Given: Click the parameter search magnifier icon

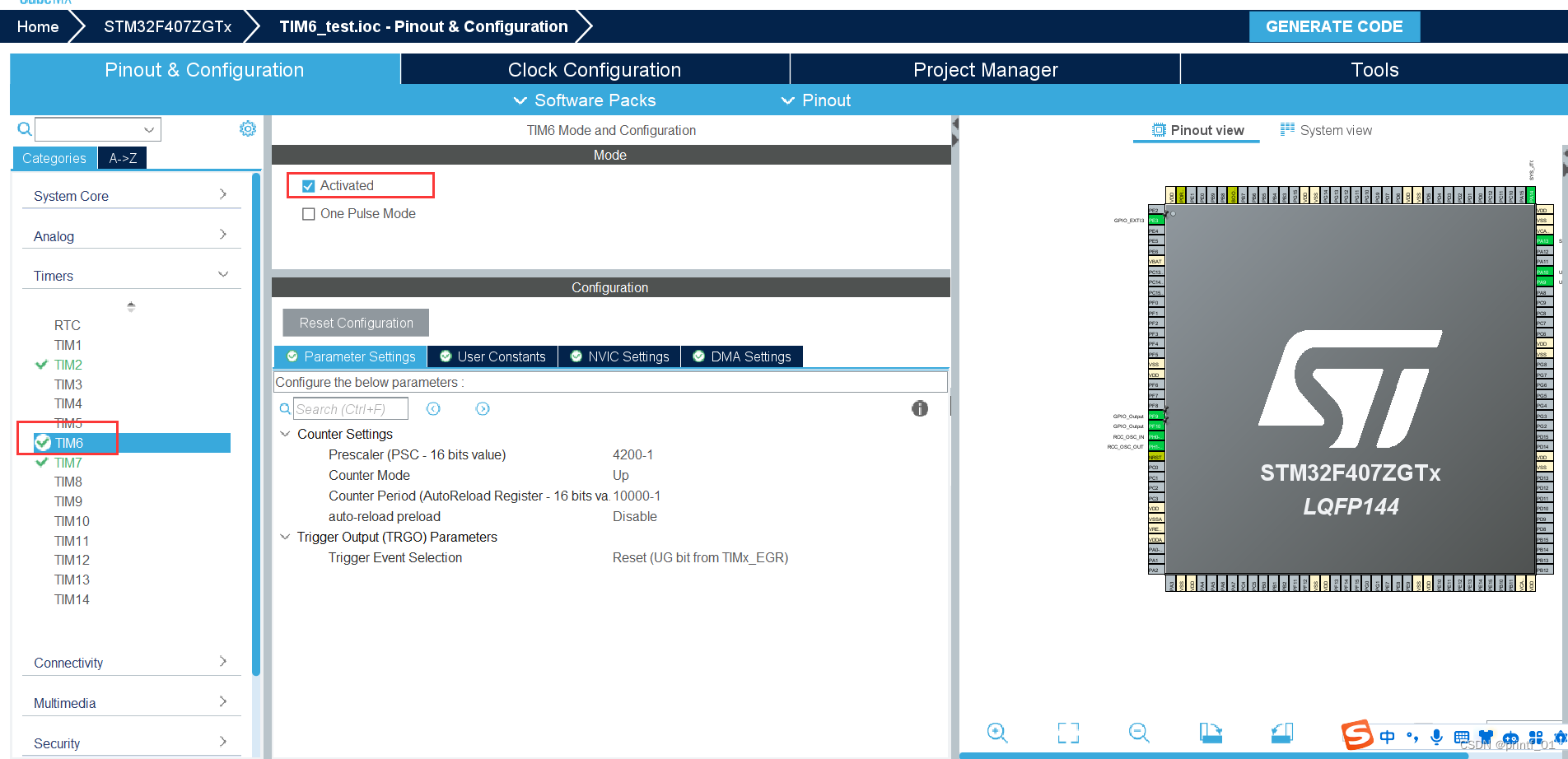Looking at the screenshot, I should [285, 408].
